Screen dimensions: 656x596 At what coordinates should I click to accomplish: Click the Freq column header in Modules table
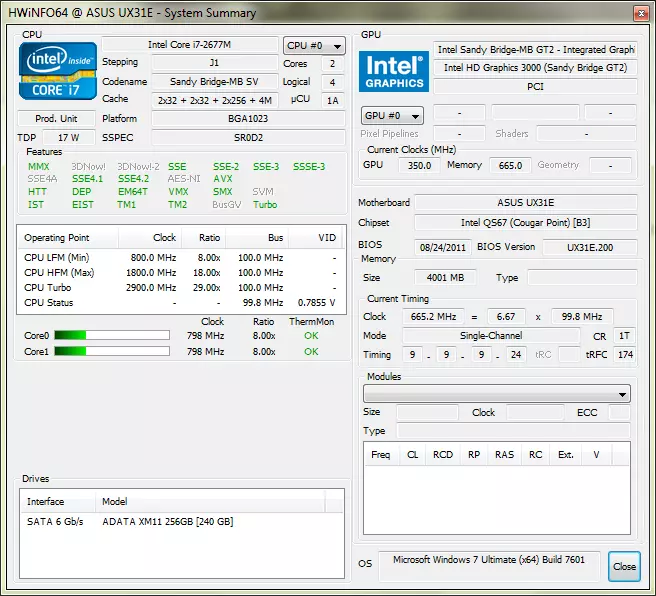[x=380, y=455]
